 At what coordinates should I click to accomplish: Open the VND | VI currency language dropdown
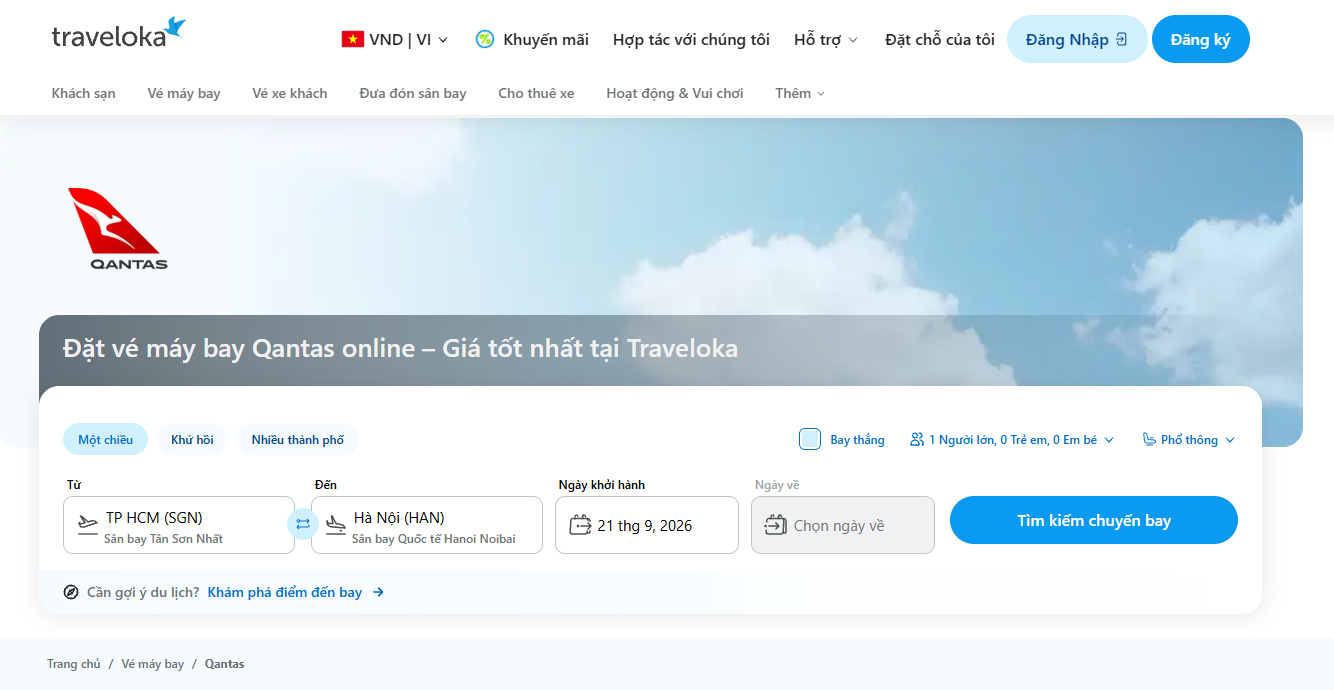(x=395, y=40)
